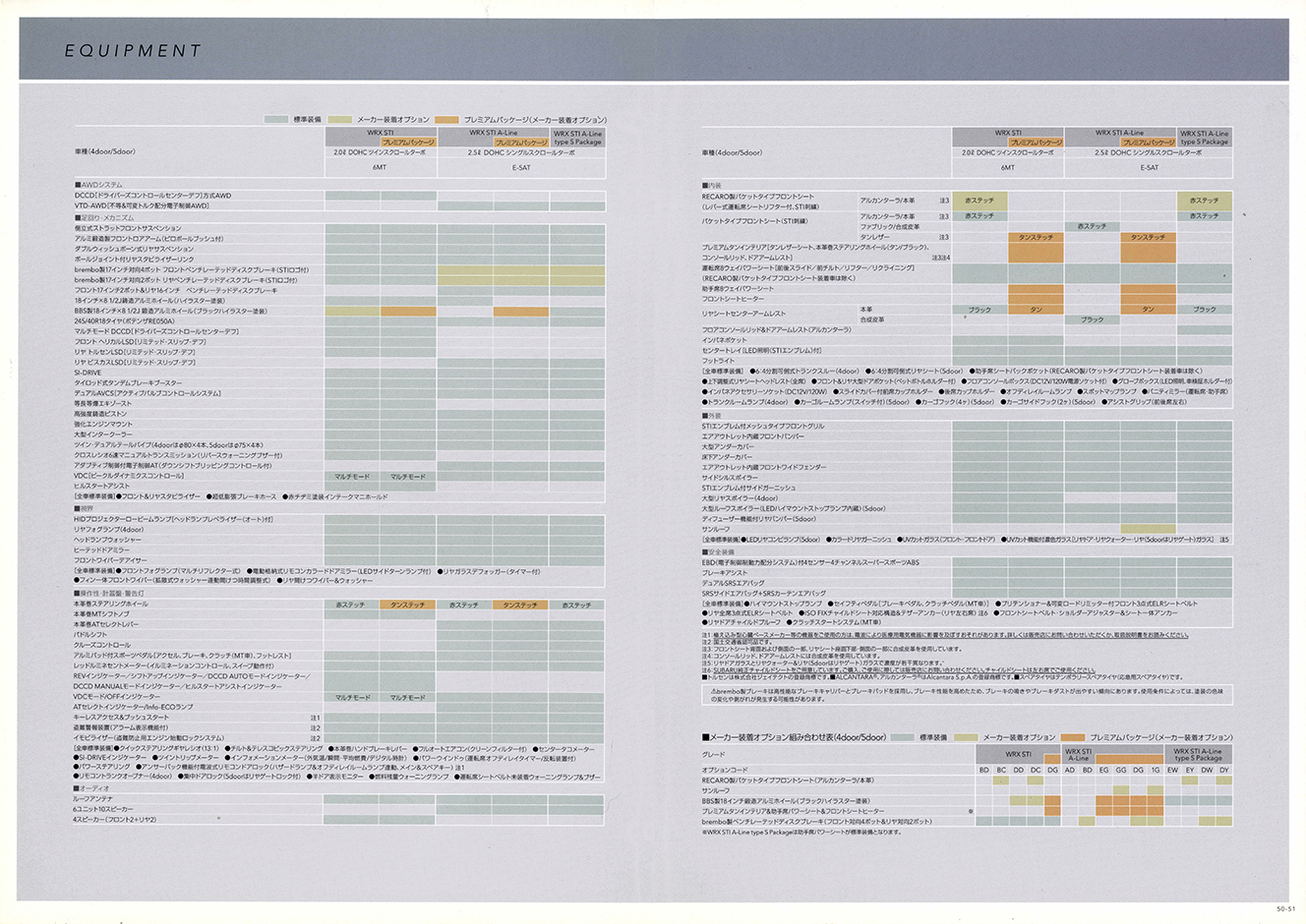Click the 大型アンダーカバー row label
This screenshot has width=1306, height=924.
[728, 447]
